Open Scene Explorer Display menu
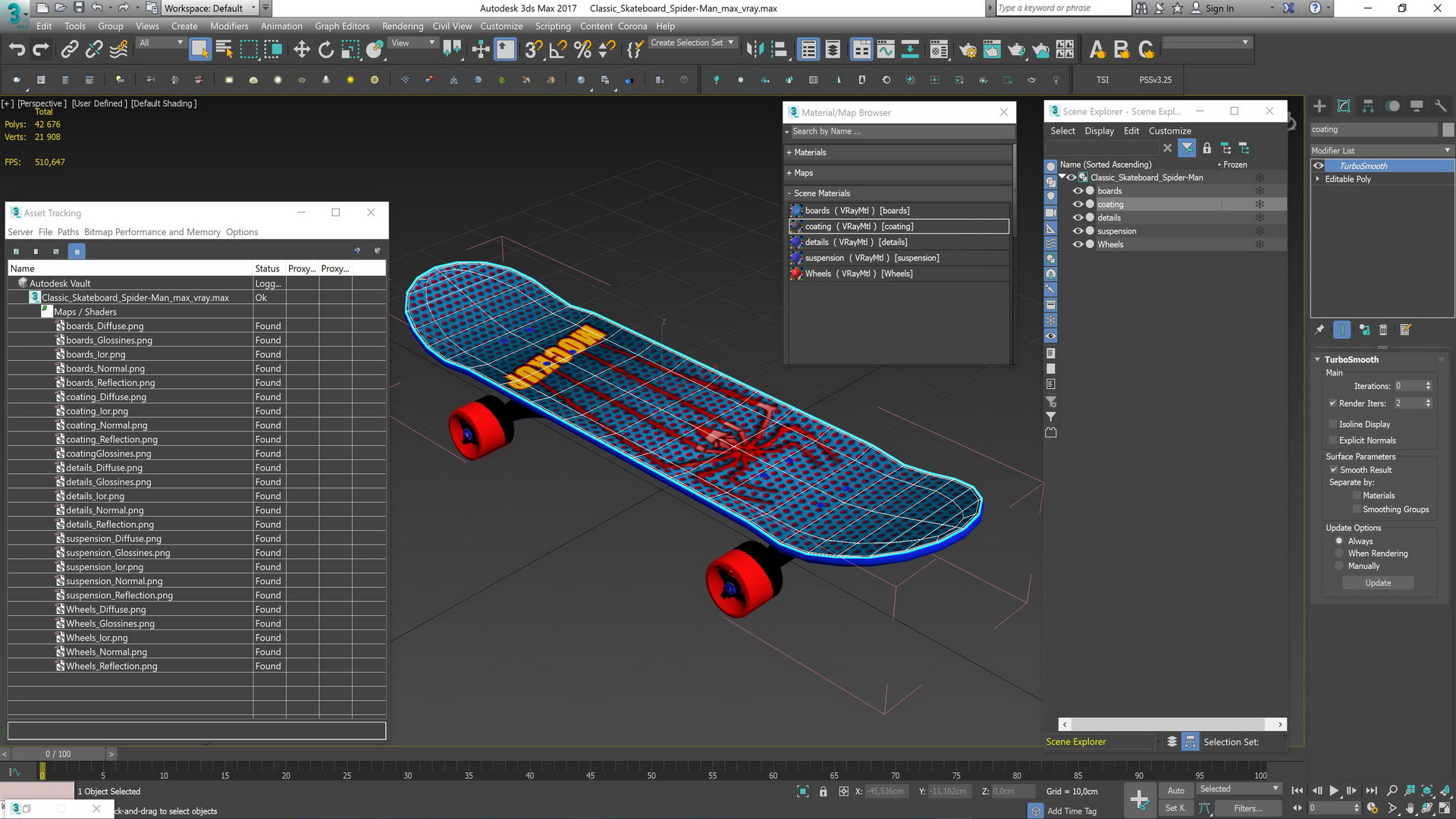 click(1099, 131)
